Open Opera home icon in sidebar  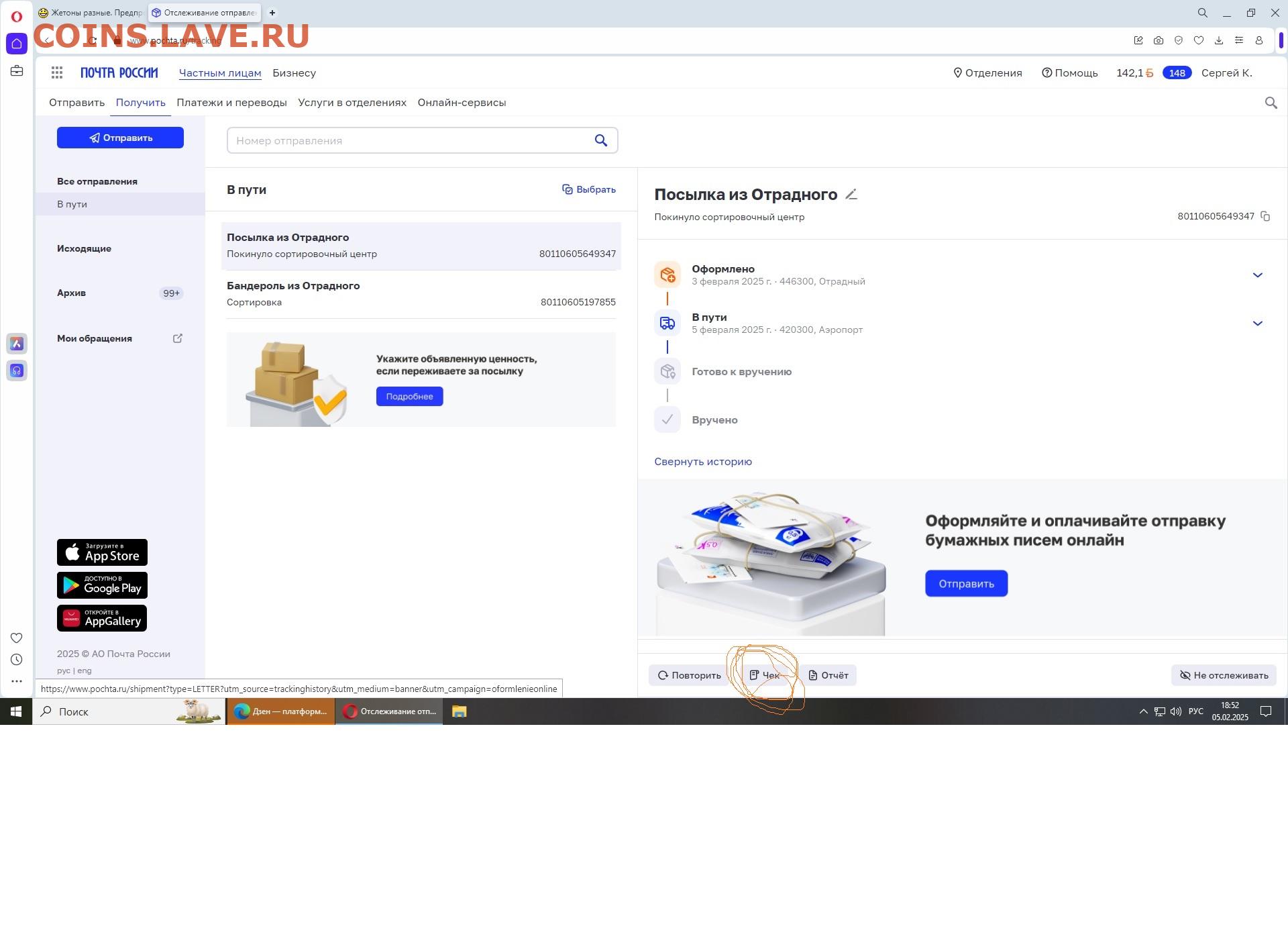[x=17, y=44]
